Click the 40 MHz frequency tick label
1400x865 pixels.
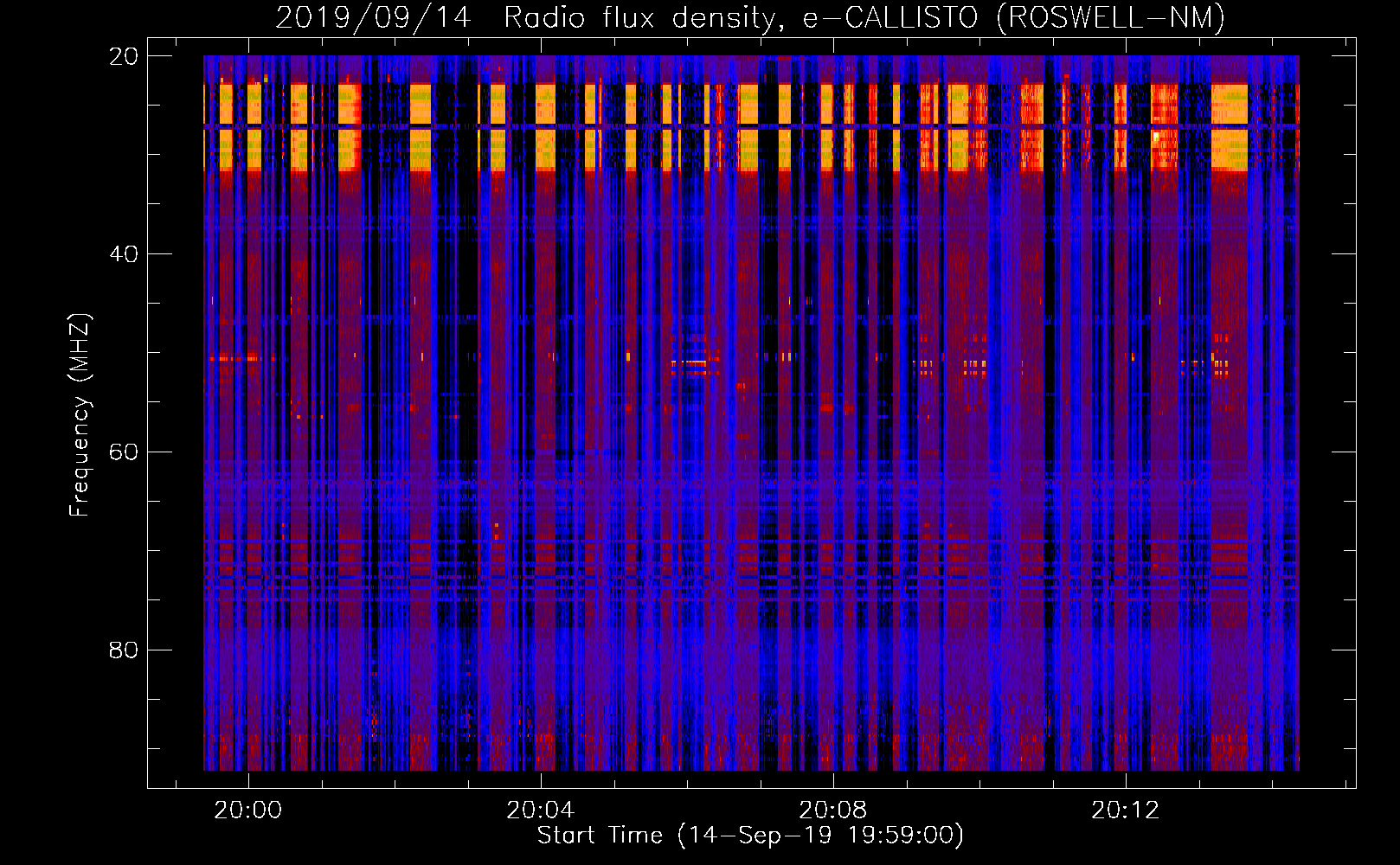point(124,254)
